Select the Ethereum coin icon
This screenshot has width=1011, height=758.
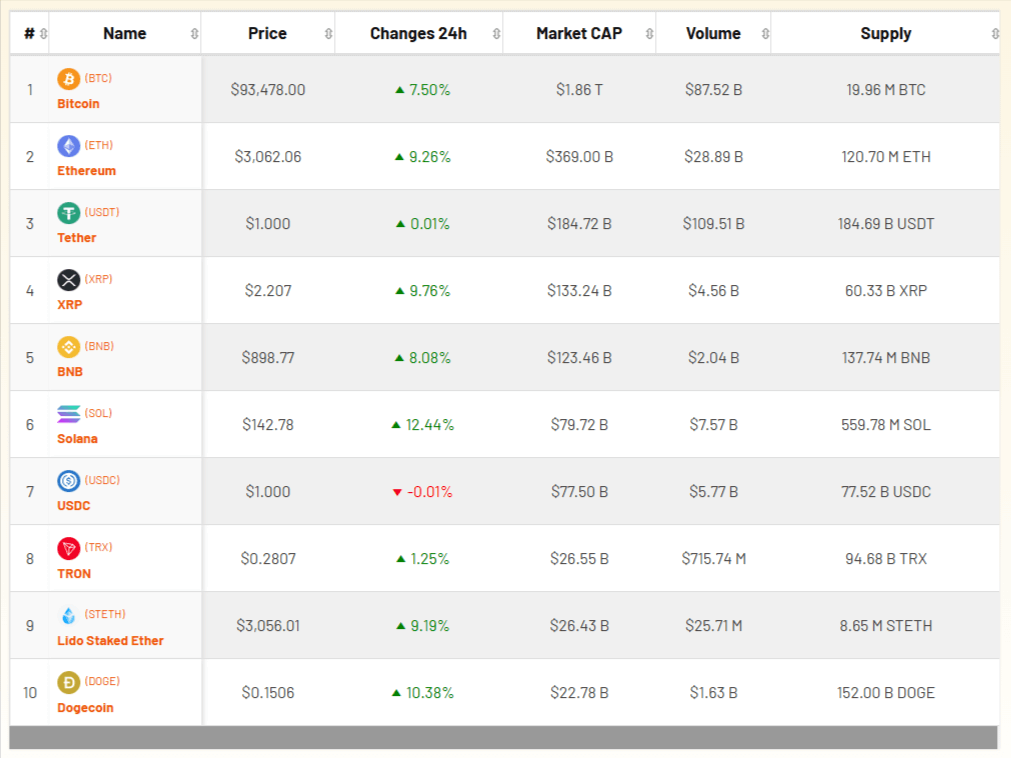point(68,145)
